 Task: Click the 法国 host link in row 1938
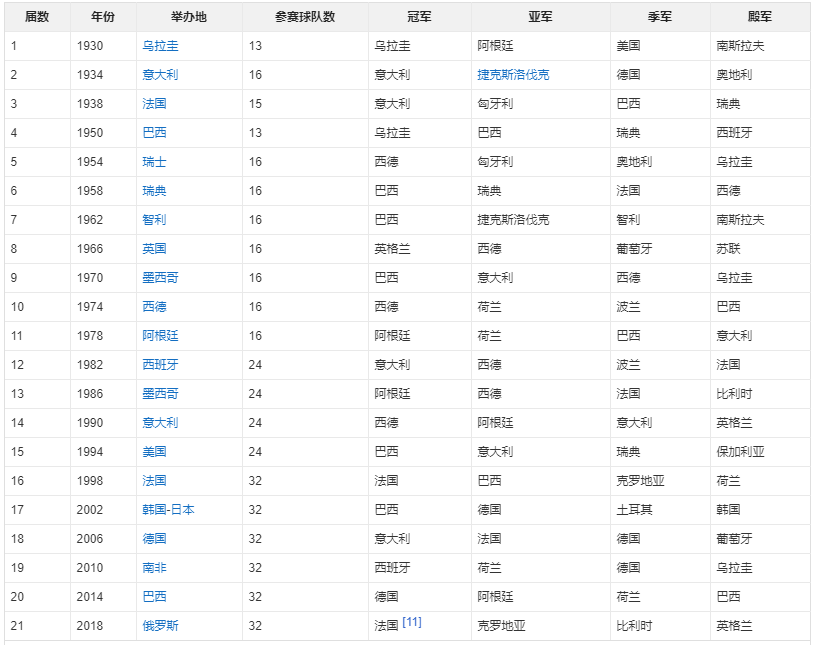point(154,103)
